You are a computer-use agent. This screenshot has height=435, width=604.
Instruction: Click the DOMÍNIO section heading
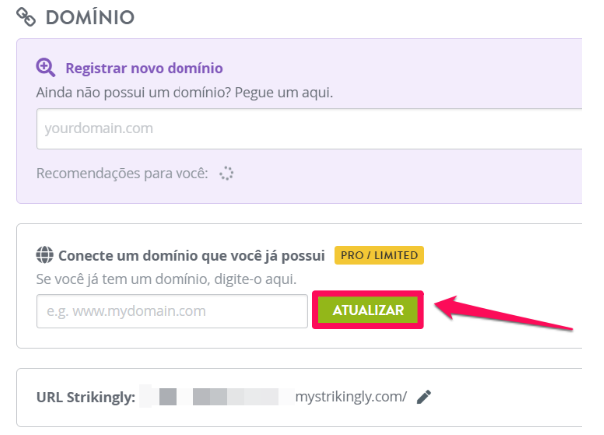[x=90, y=17]
